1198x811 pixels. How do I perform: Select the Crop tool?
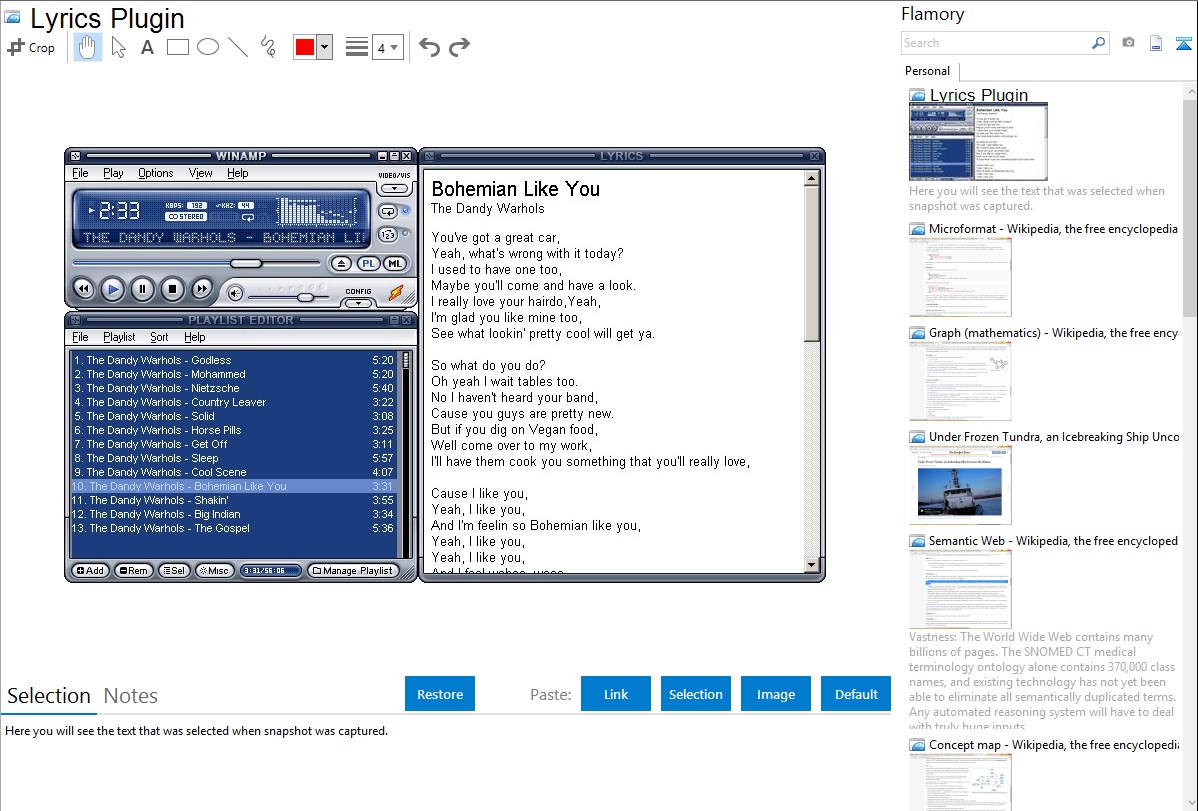31,47
